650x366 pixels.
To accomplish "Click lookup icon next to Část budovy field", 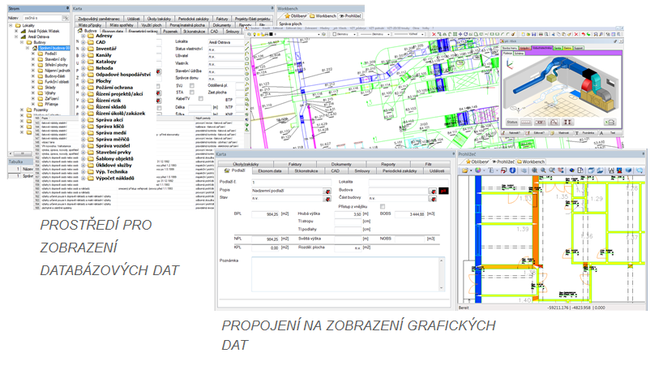I will 433,199.
